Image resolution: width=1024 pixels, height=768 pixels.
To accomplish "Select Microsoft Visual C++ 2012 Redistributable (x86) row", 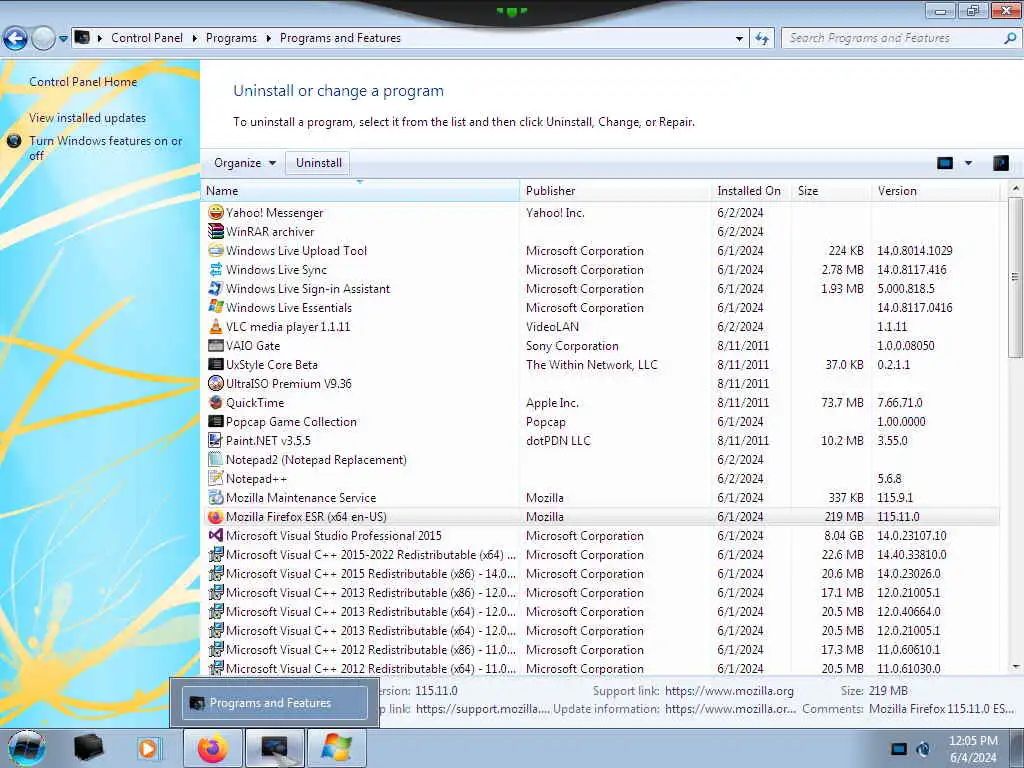I will (x=601, y=650).
